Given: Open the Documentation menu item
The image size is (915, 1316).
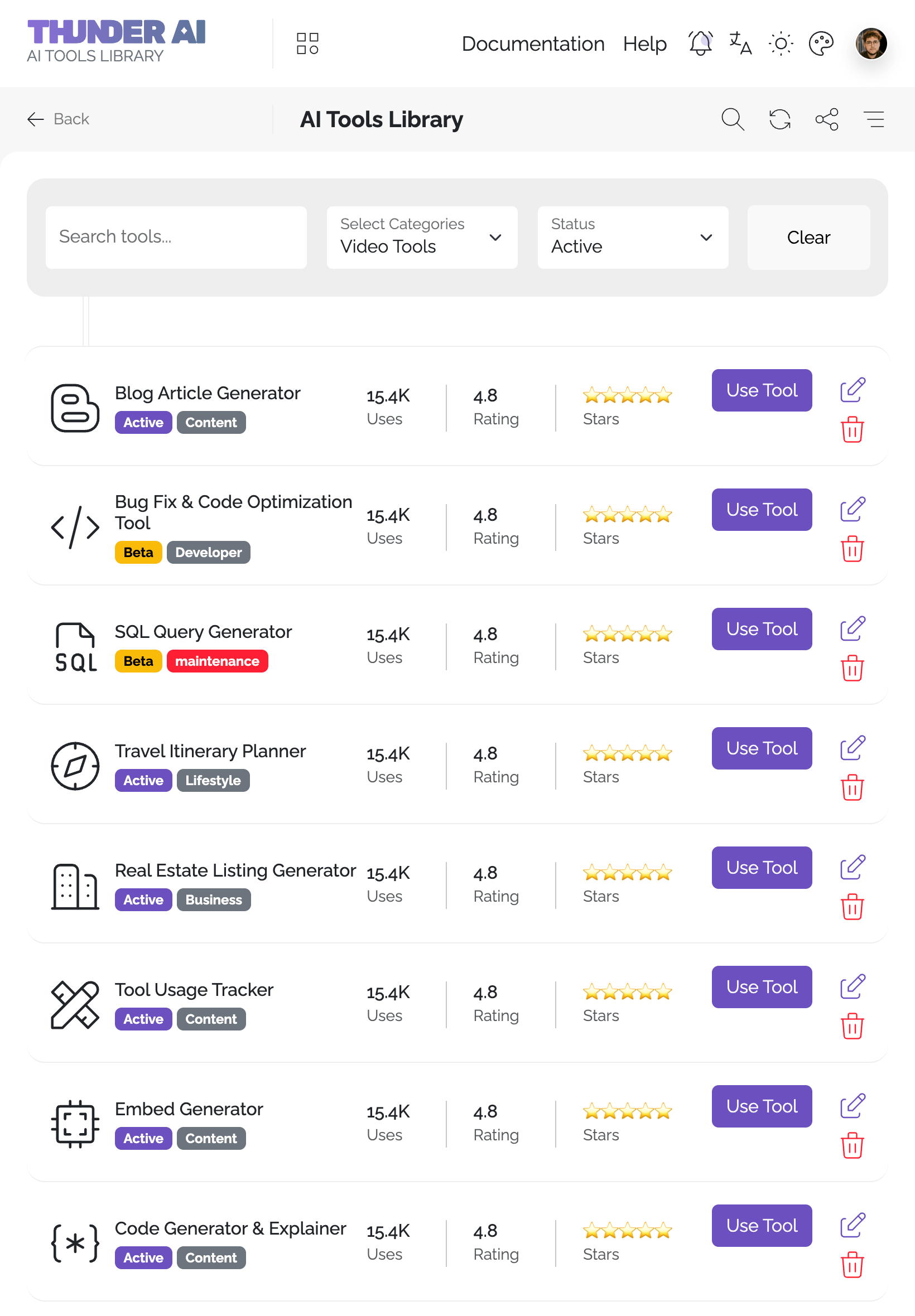Looking at the screenshot, I should (x=533, y=43).
